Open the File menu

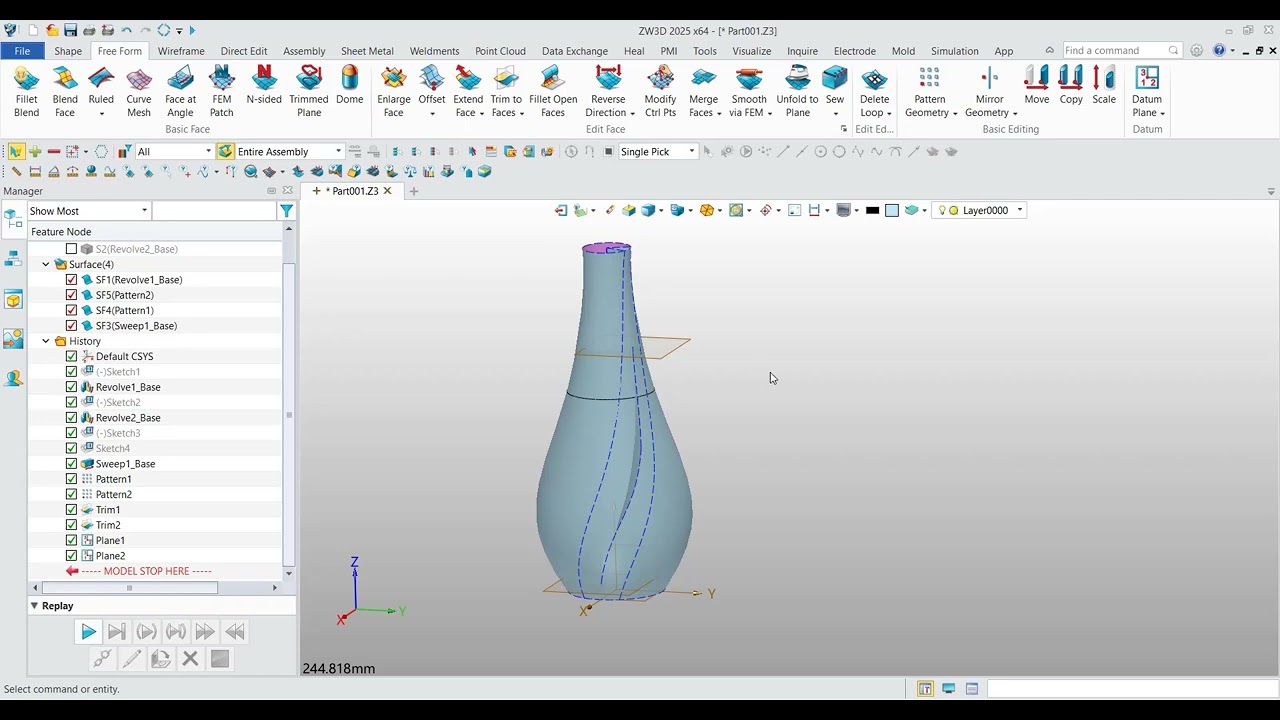click(22, 51)
